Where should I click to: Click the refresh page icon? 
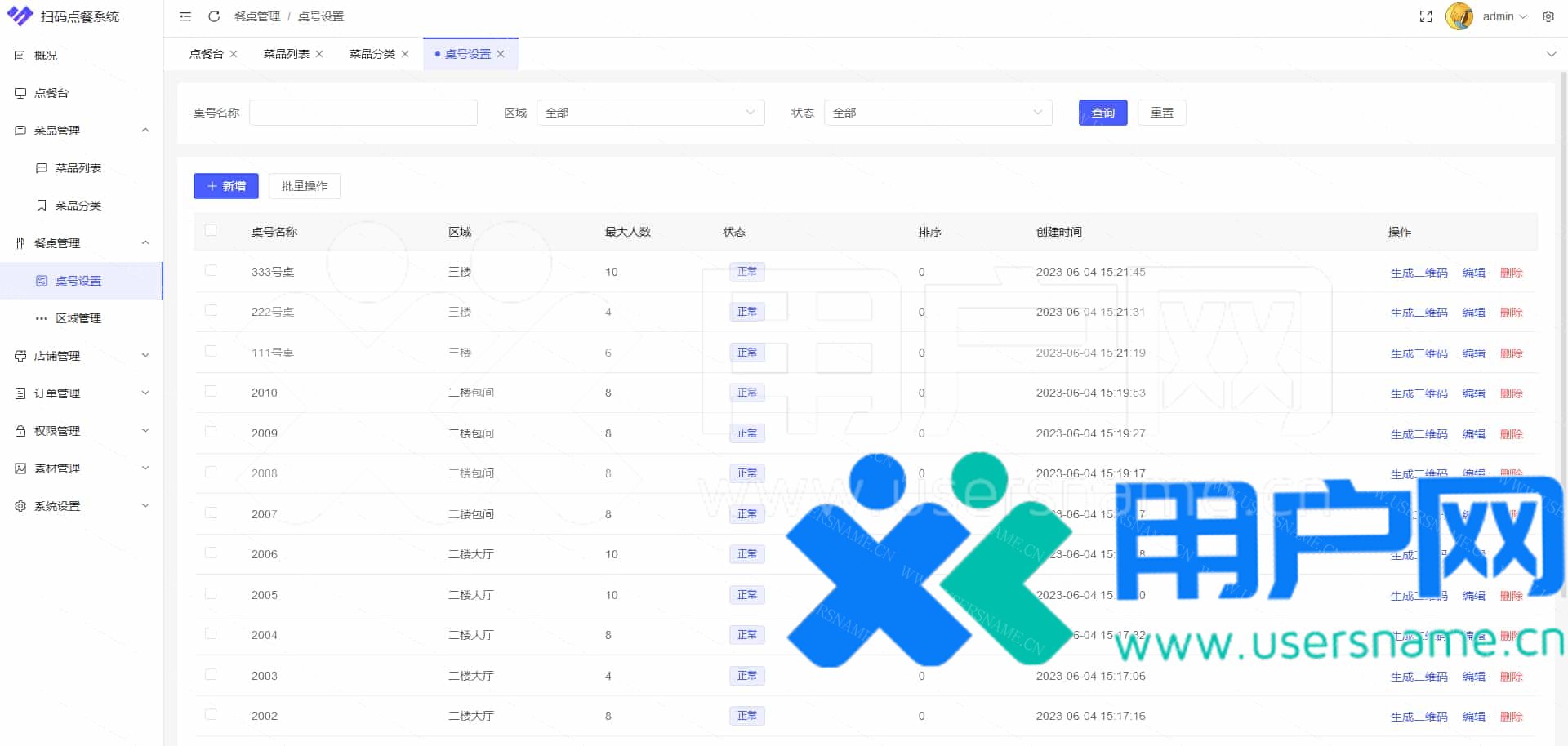[x=214, y=16]
